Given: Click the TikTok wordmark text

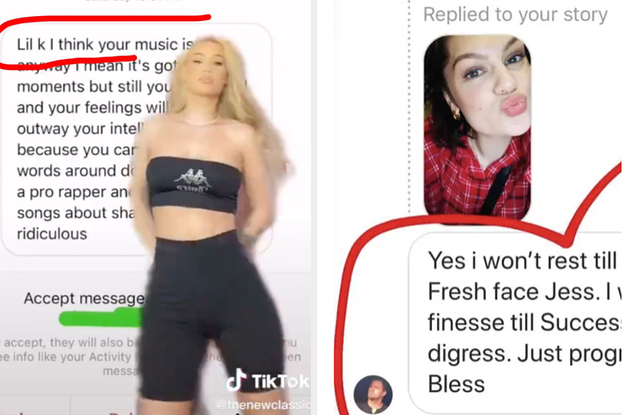Looking at the screenshot, I should [x=281, y=382].
